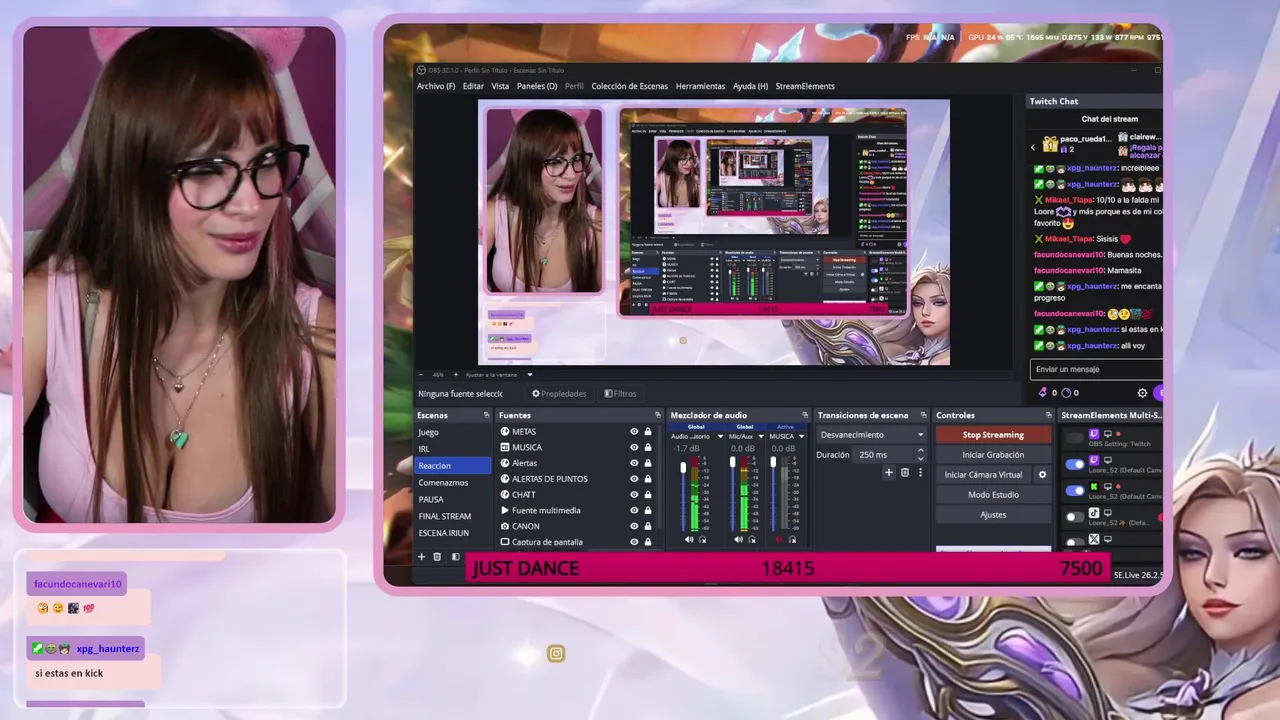The width and height of the screenshot is (1280, 720).
Task: Mute the Mic/Aux channel speaker icon
Action: pos(739,540)
